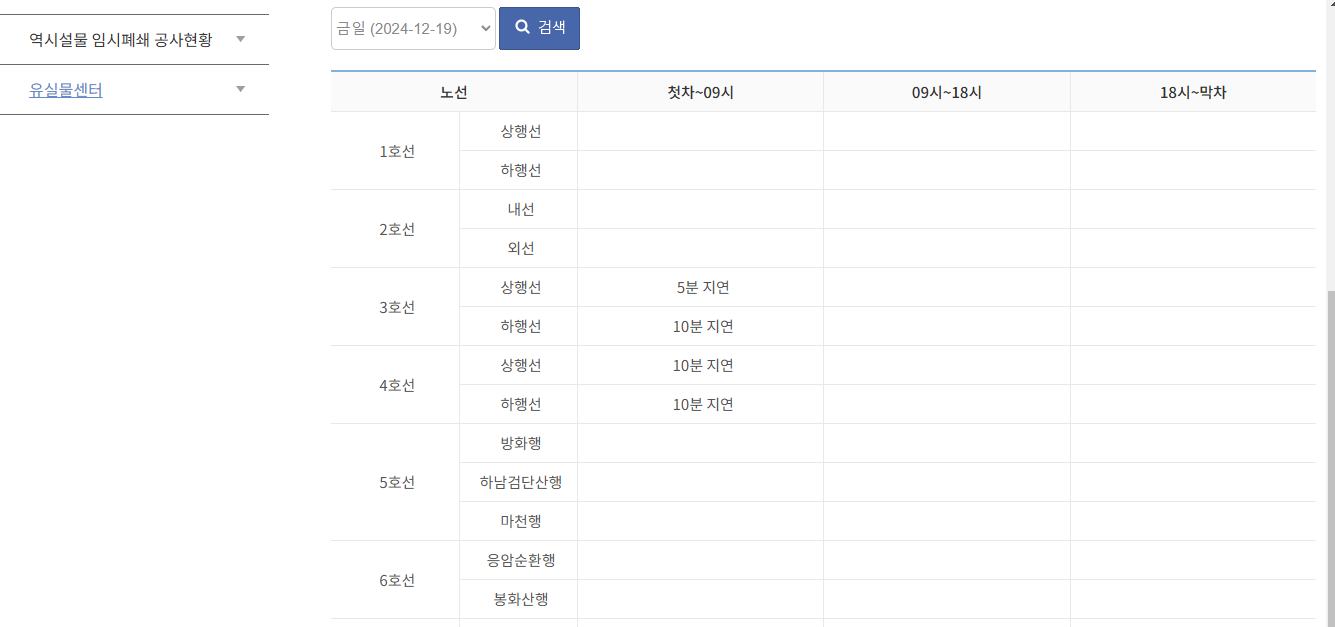The image size is (1335, 627).
Task: Select the 5호선 row label
Action: click(x=396, y=482)
